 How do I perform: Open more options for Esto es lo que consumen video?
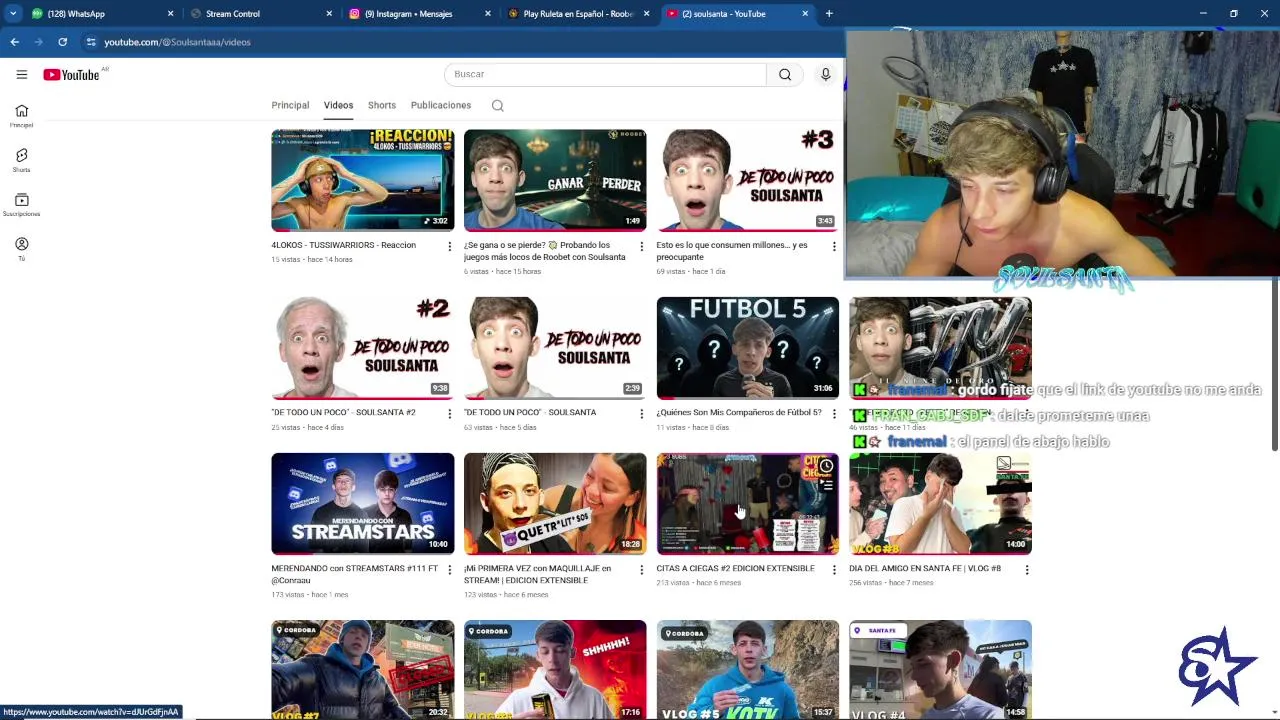[x=834, y=246]
